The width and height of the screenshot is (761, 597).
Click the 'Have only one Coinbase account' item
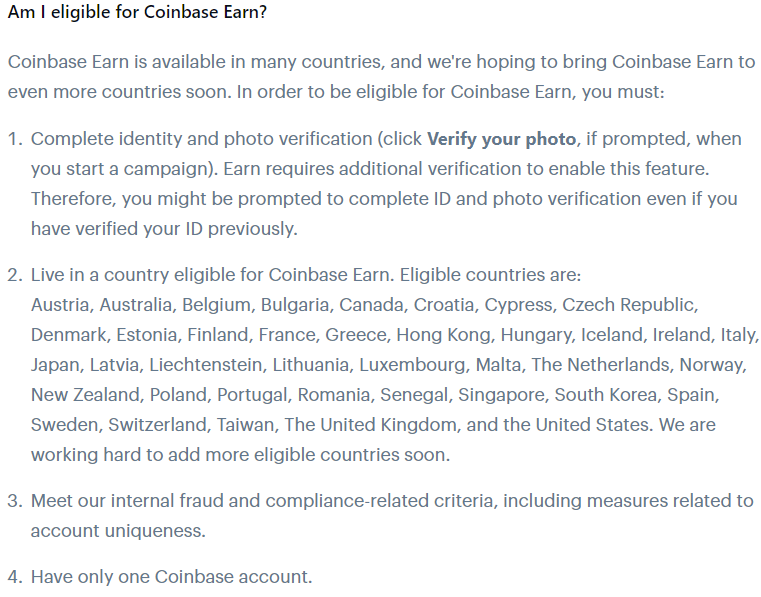[171, 577]
